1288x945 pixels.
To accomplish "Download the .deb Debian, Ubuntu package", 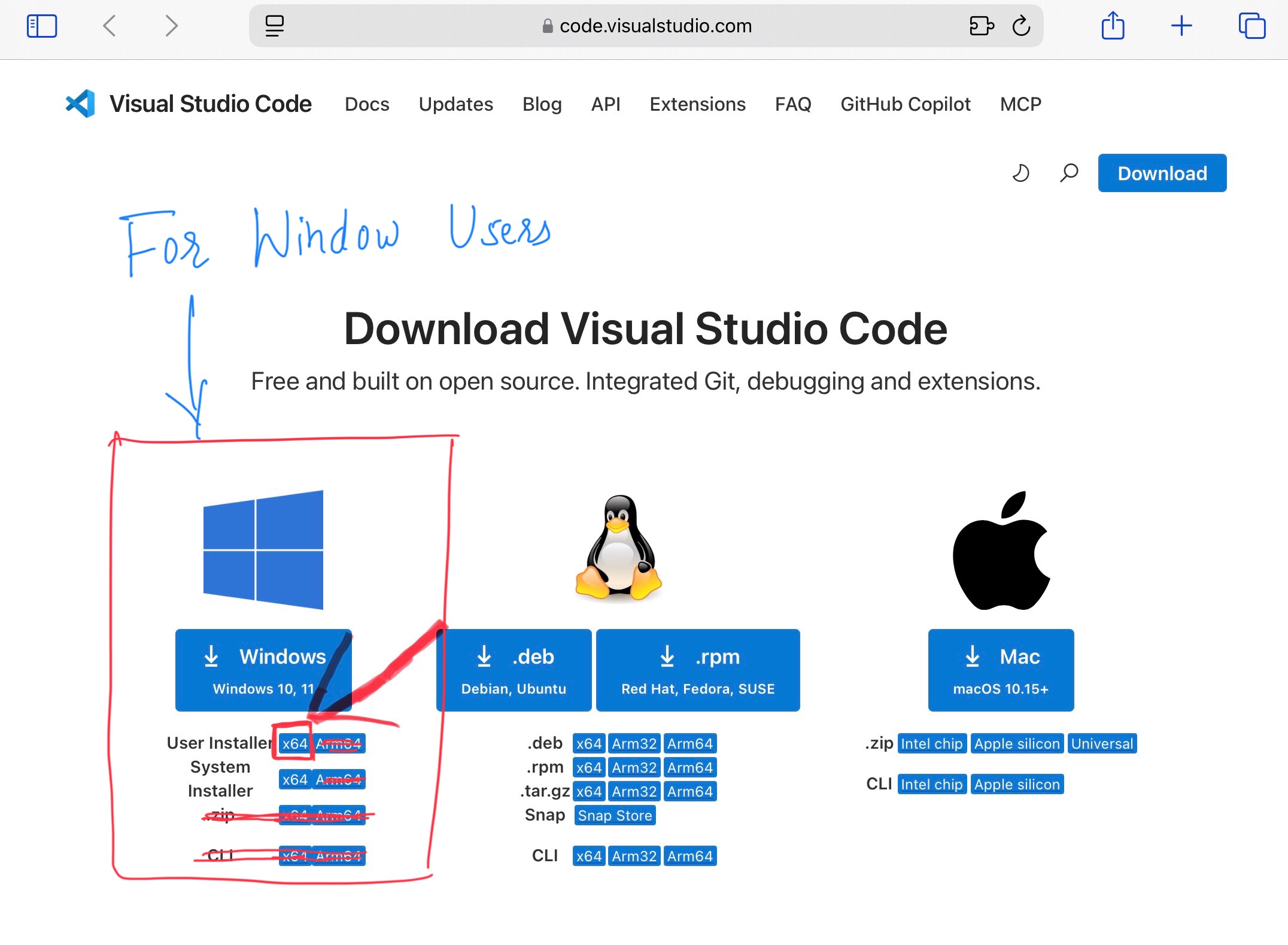I will (x=514, y=670).
